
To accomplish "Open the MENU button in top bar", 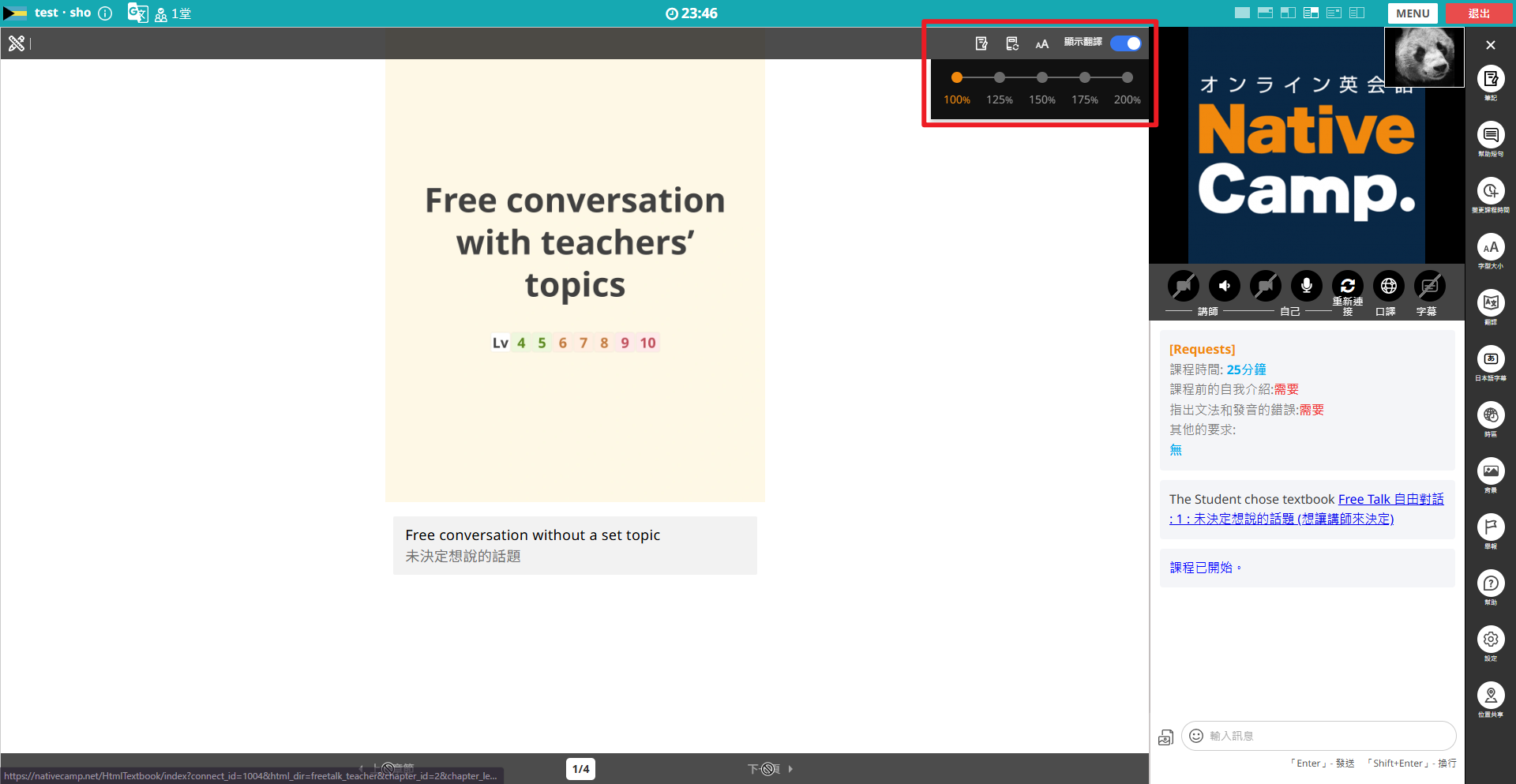I will coord(1413,13).
